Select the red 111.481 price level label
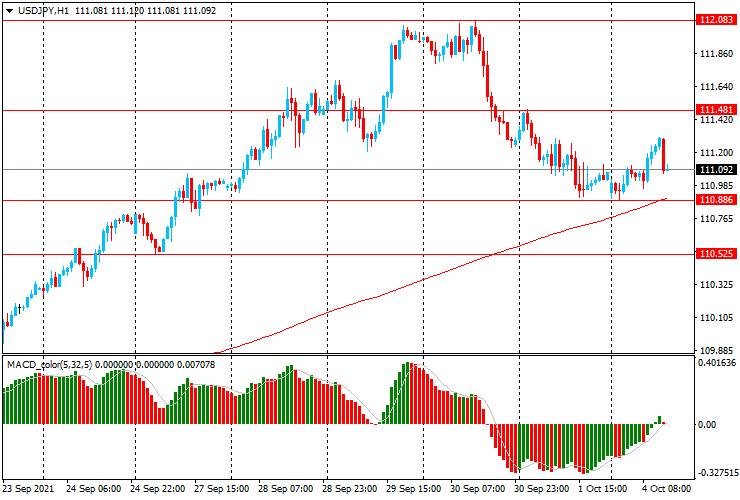The image size is (740, 500). [716, 110]
